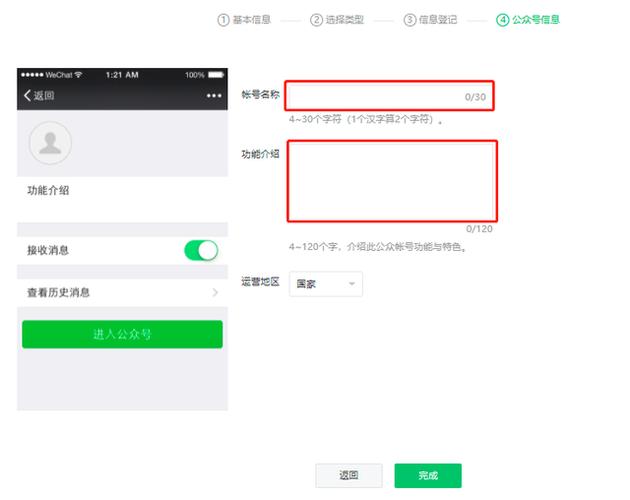The image size is (630, 500).
Task: Click the 帐号名称 input field
Action: (x=389, y=96)
